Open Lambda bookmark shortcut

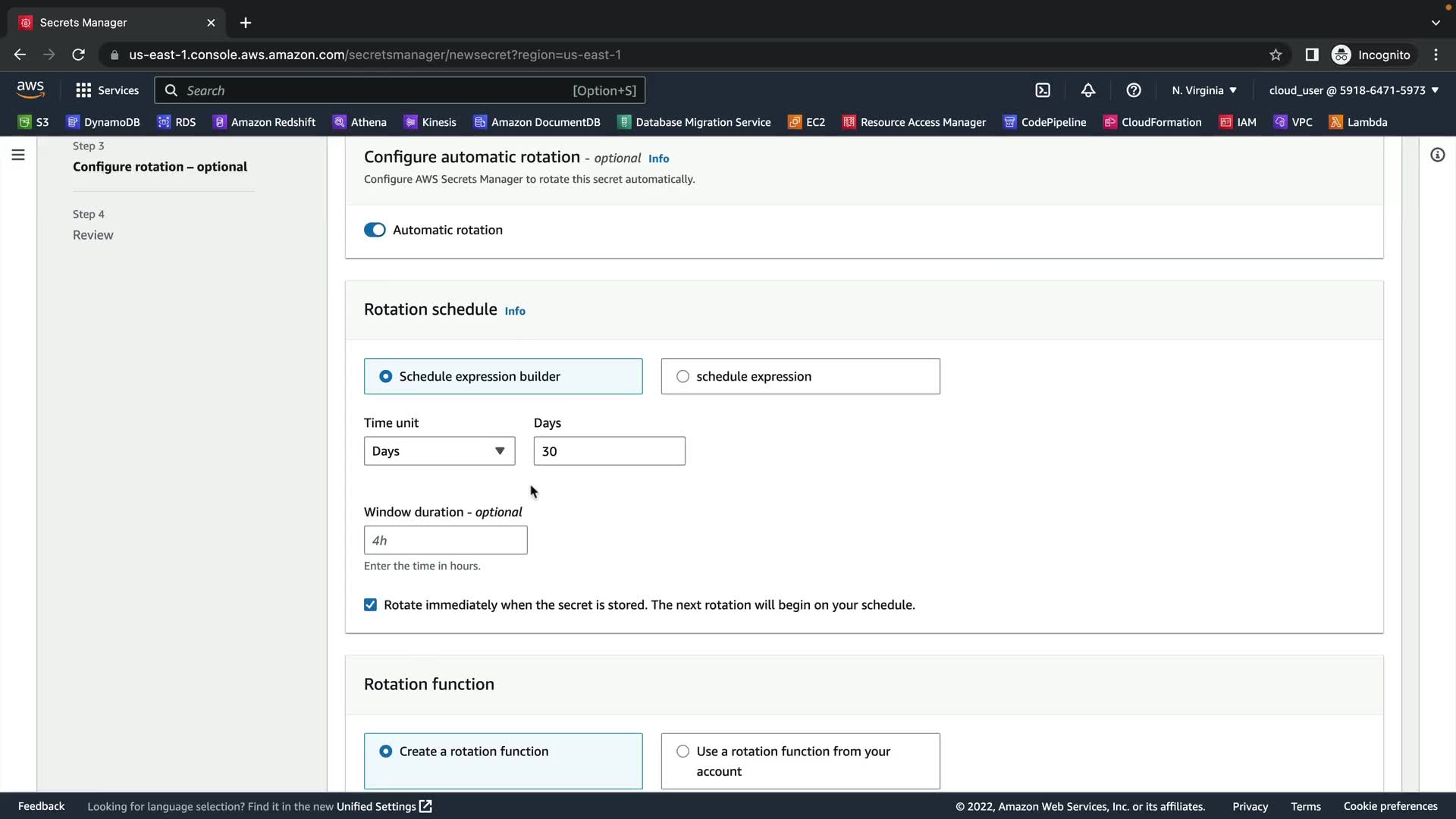click(x=1358, y=122)
